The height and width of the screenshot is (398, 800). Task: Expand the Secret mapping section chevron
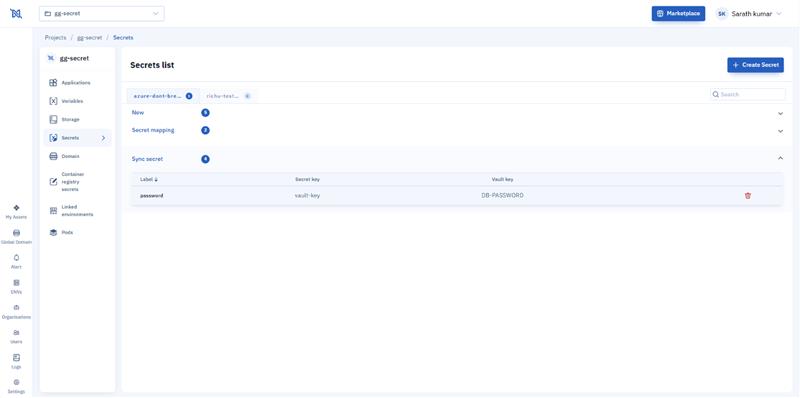coord(780,131)
